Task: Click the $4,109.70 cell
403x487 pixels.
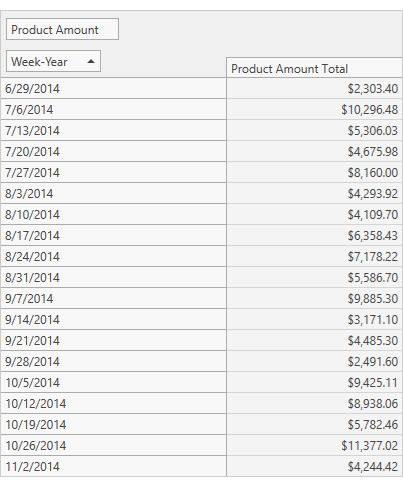Action: pos(314,214)
